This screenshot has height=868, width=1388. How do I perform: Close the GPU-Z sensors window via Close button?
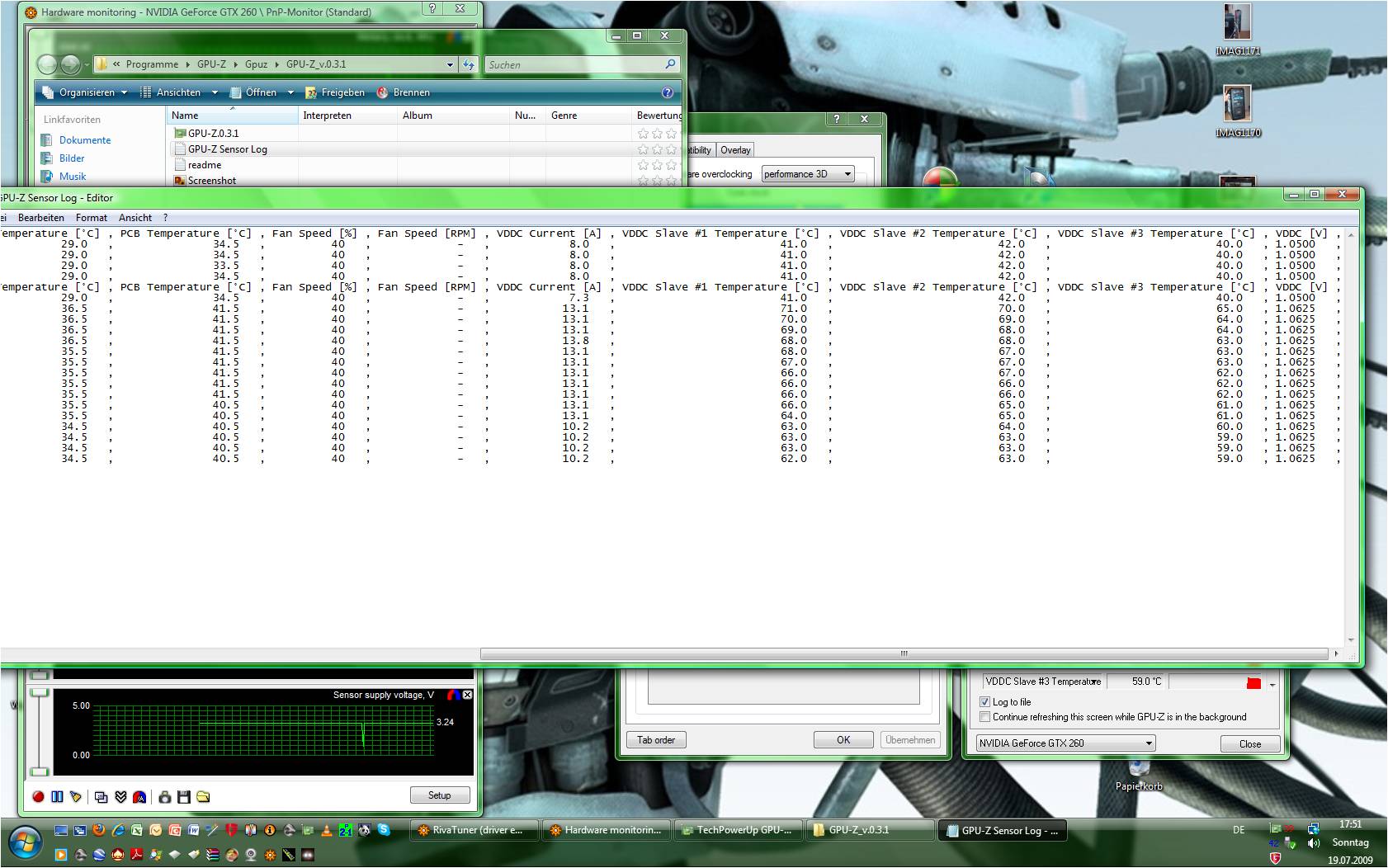tap(1250, 743)
